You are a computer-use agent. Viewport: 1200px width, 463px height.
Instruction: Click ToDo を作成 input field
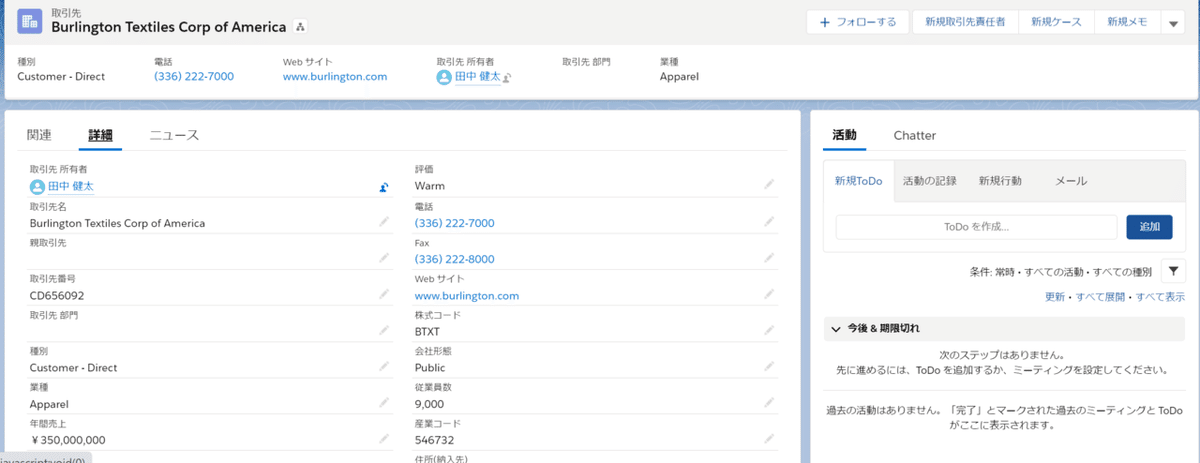click(x=976, y=227)
